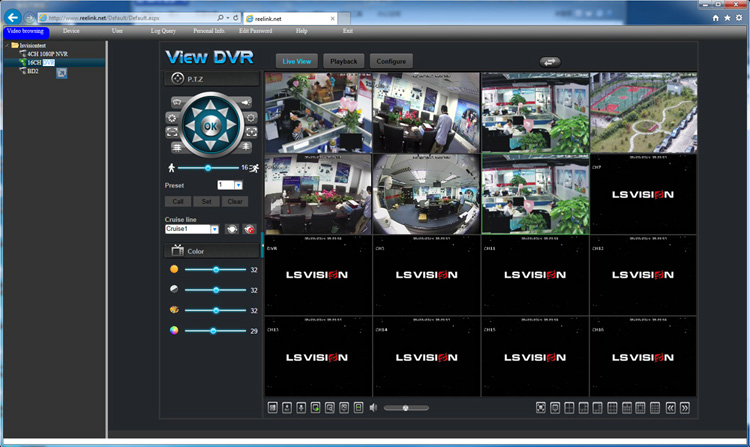Click the zoom in frame icon right of the dial
Viewport: 750px width, 447px height.
pos(251,132)
